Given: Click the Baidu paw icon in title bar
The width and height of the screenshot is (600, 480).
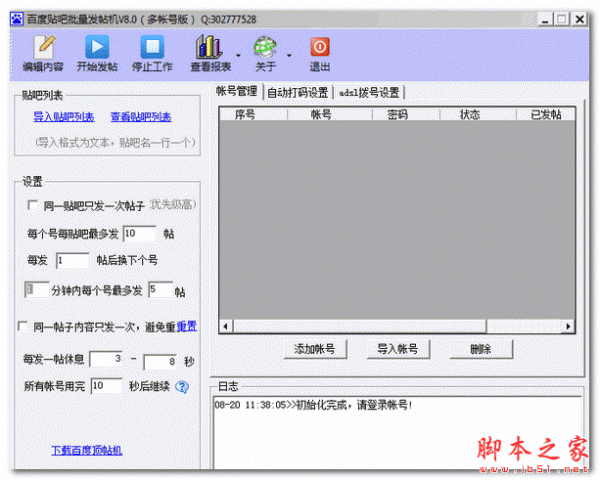Looking at the screenshot, I should coord(16,19).
